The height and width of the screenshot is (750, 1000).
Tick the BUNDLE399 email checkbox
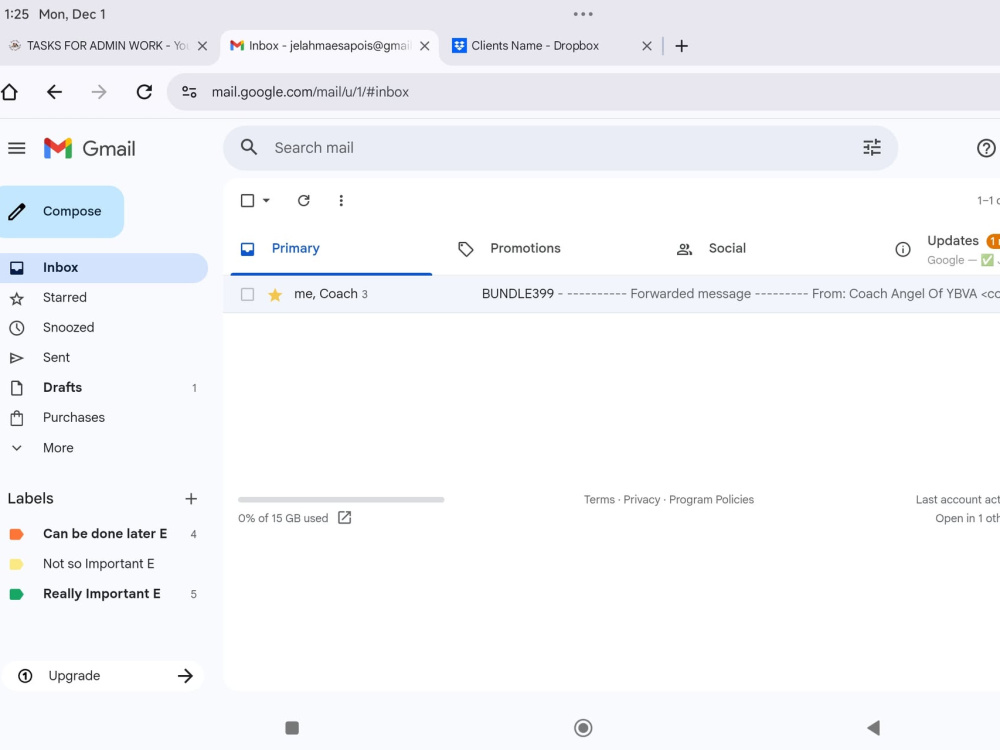point(247,295)
